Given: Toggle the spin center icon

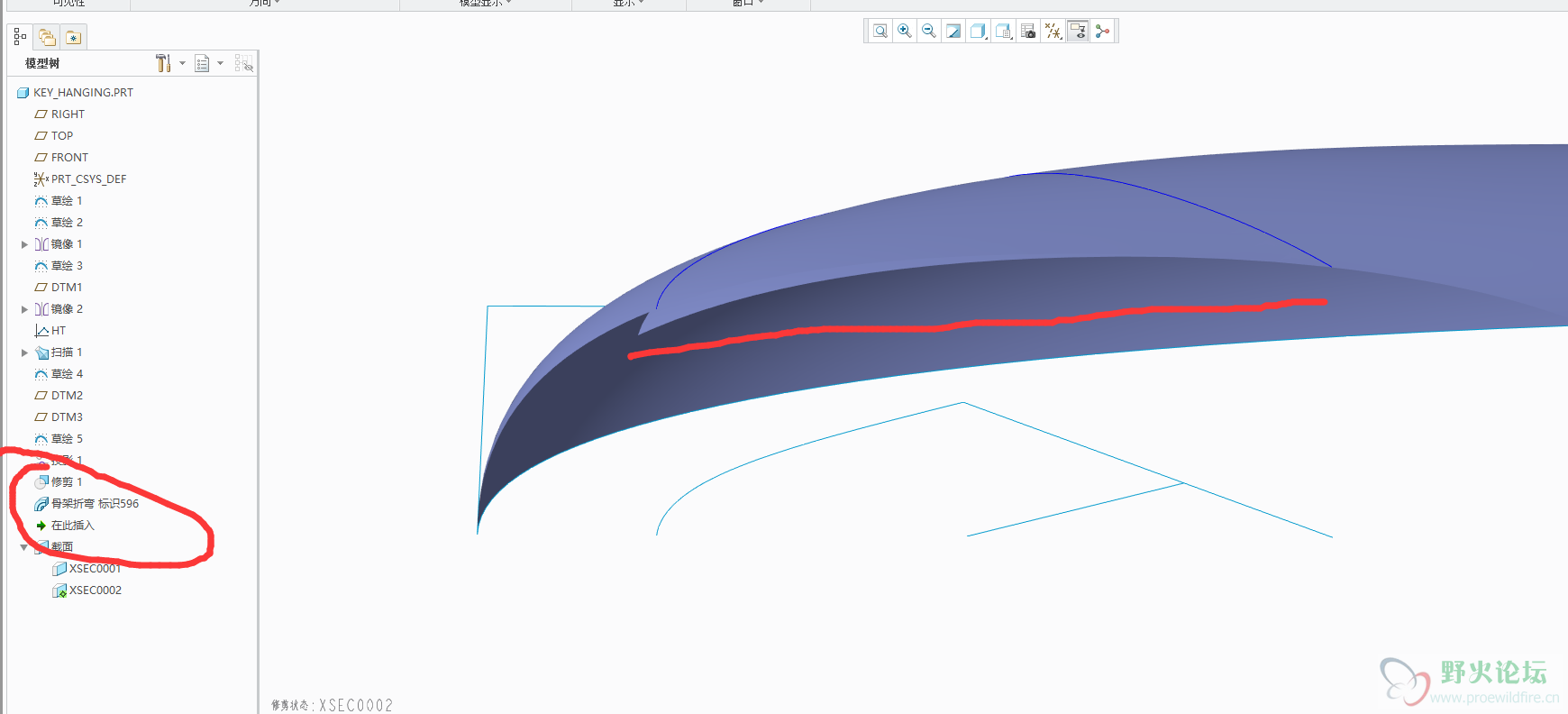Looking at the screenshot, I should coord(1102,32).
